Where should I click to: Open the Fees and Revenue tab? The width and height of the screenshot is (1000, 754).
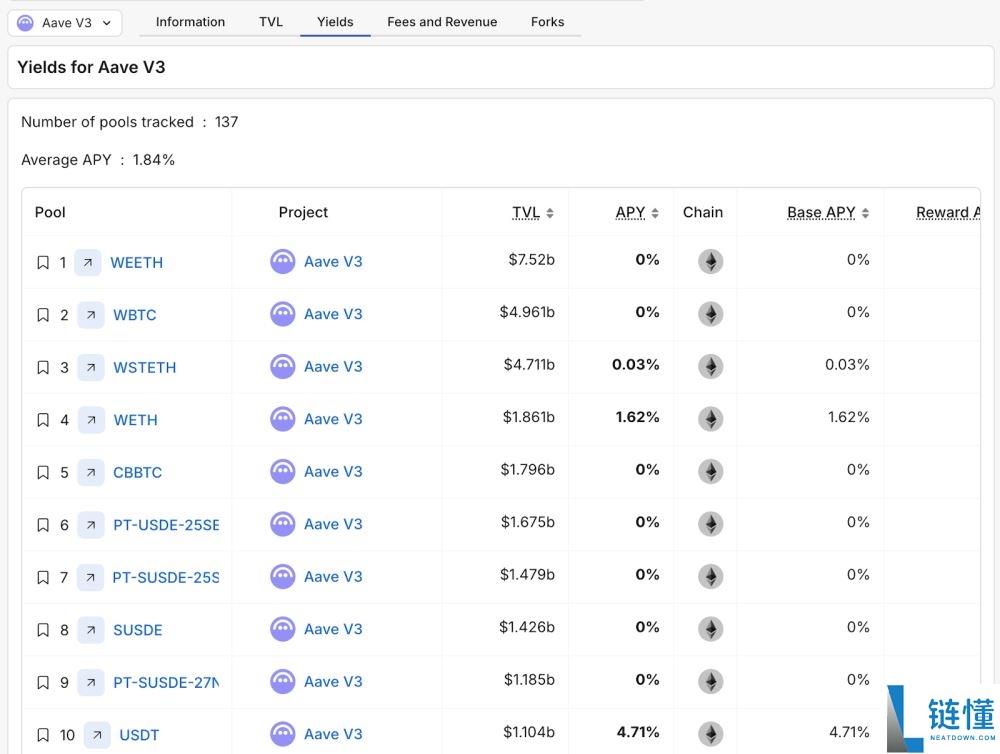442,22
